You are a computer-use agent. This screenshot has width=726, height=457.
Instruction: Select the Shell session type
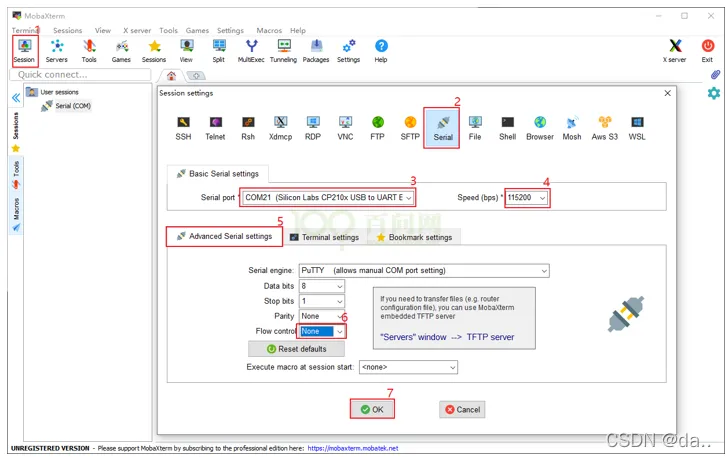(508, 128)
